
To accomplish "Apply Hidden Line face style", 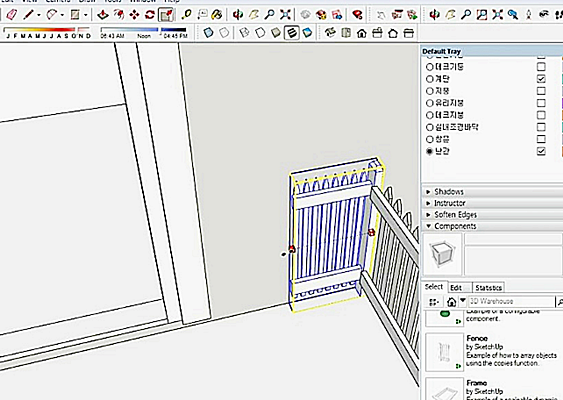I will click(260, 33).
